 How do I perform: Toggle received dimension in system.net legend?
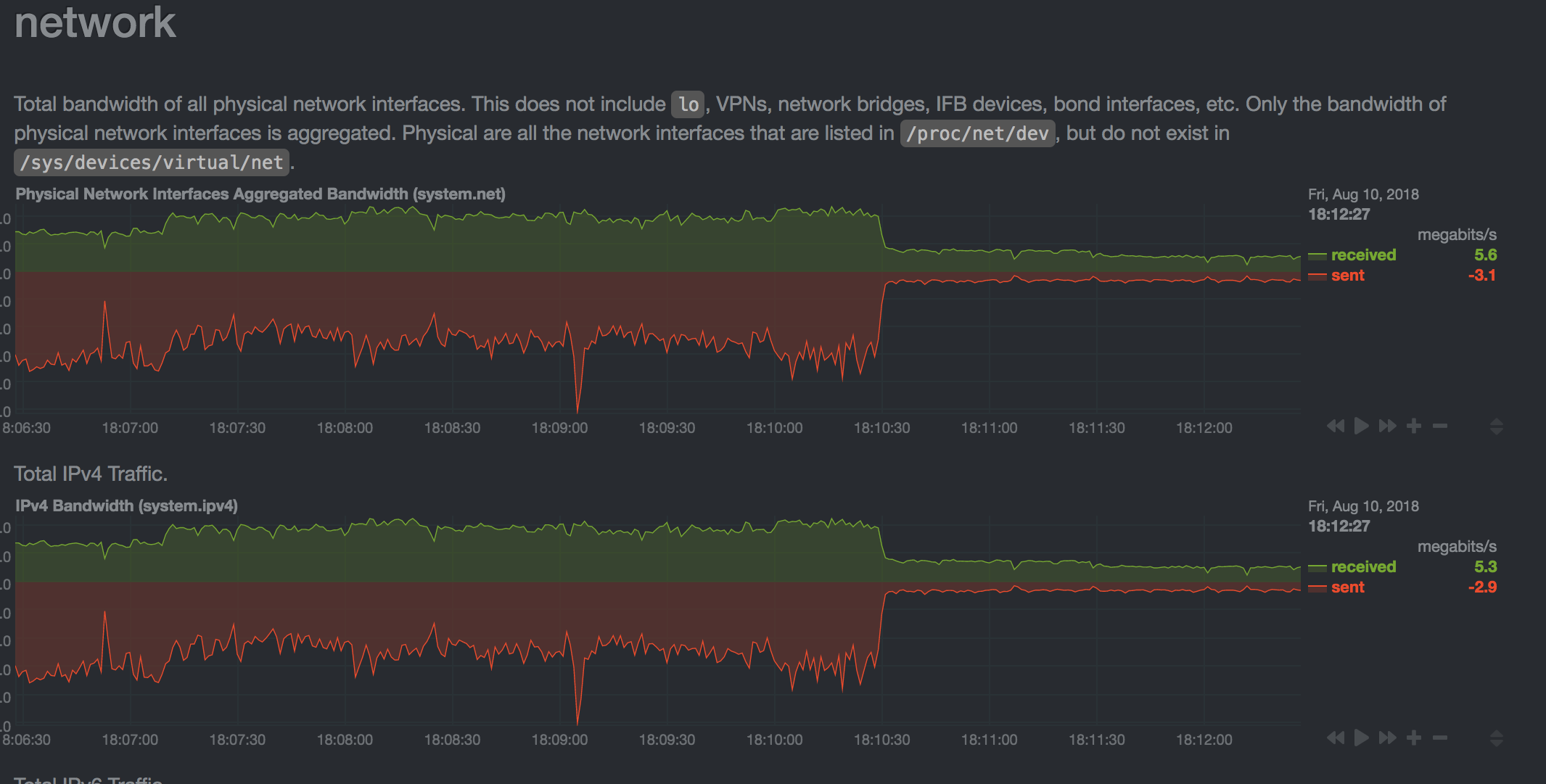pyautogui.click(x=1363, y=255)
